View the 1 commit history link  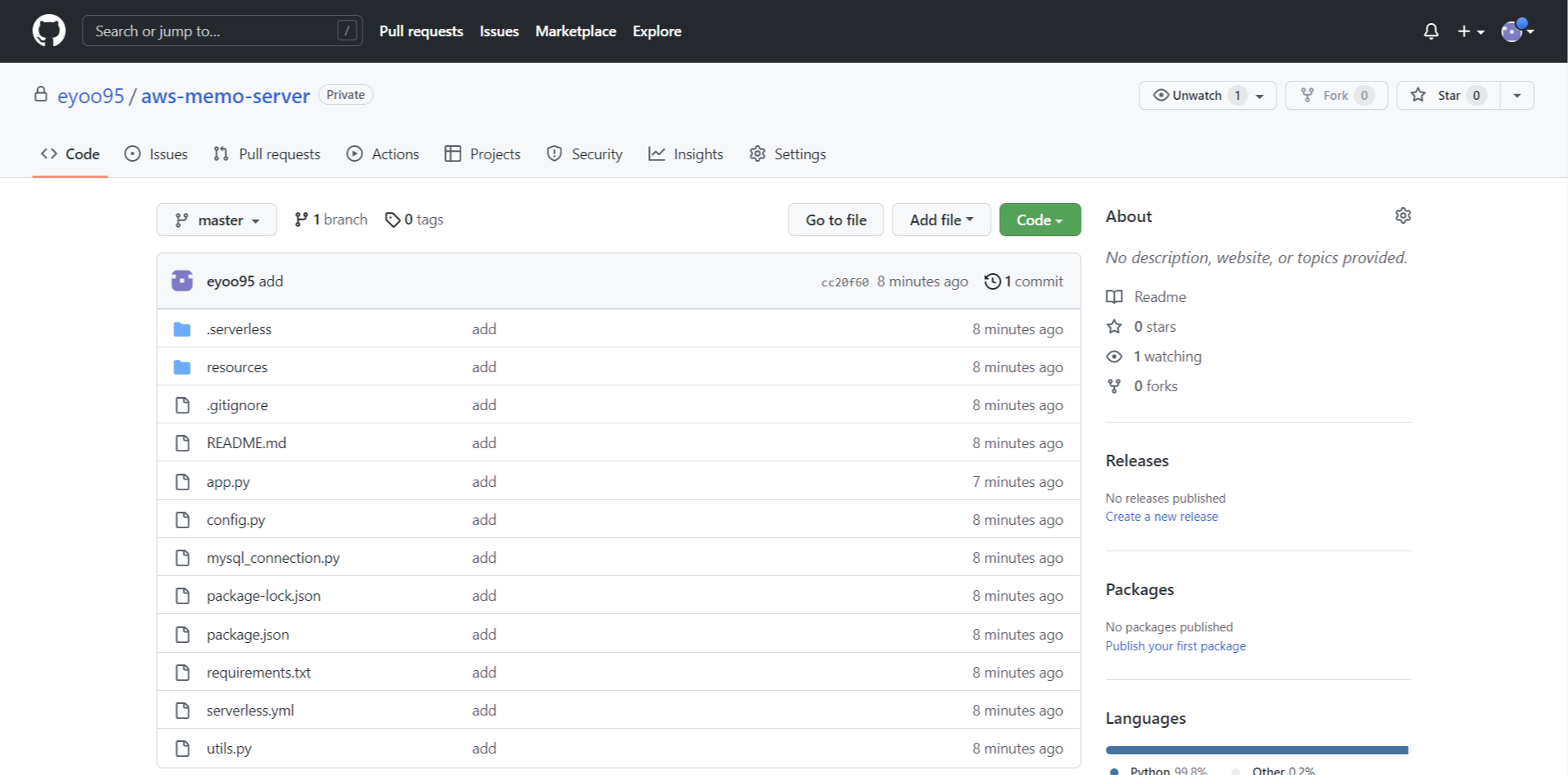(1024, 281)
